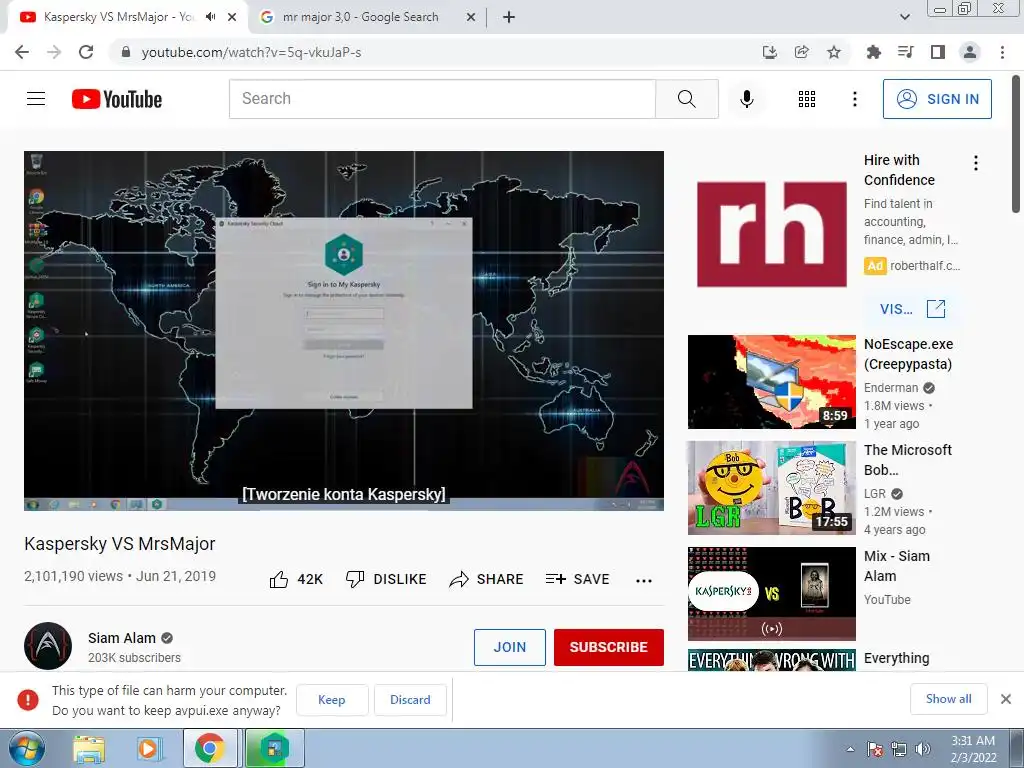Open the Siam Alam channel name
The height and width of the screenshot is (768, 1024).
pos(122,638)
